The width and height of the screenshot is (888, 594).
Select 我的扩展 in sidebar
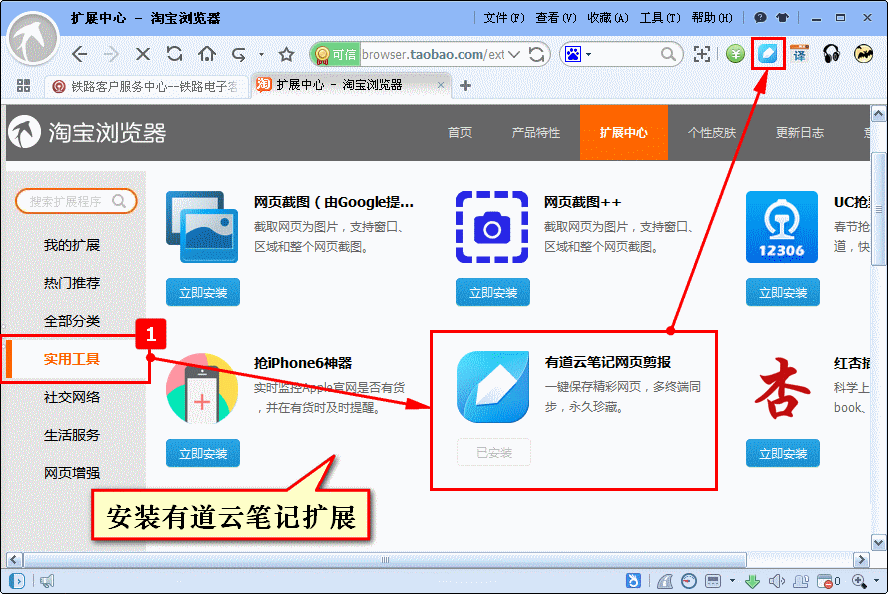coord(72,245)
